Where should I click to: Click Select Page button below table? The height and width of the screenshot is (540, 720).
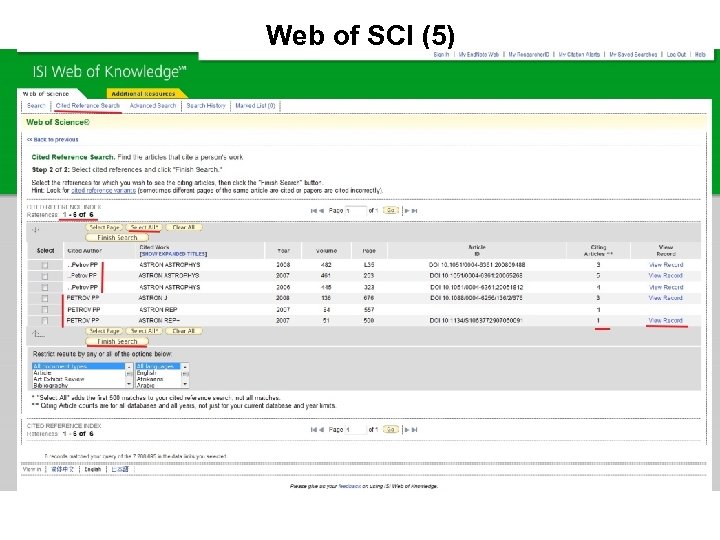click(x=104, y=331)
